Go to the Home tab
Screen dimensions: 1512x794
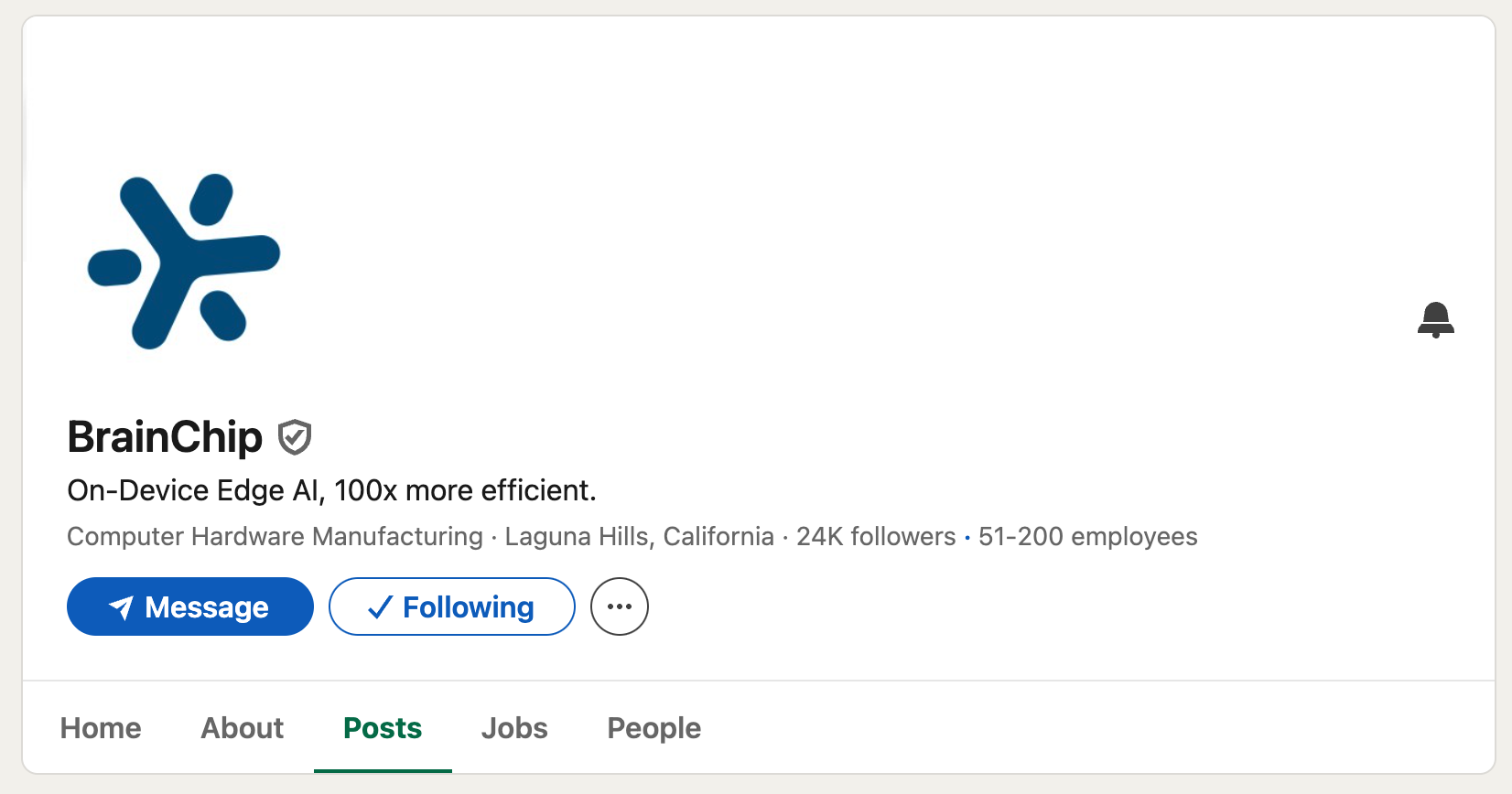[101, 728]
